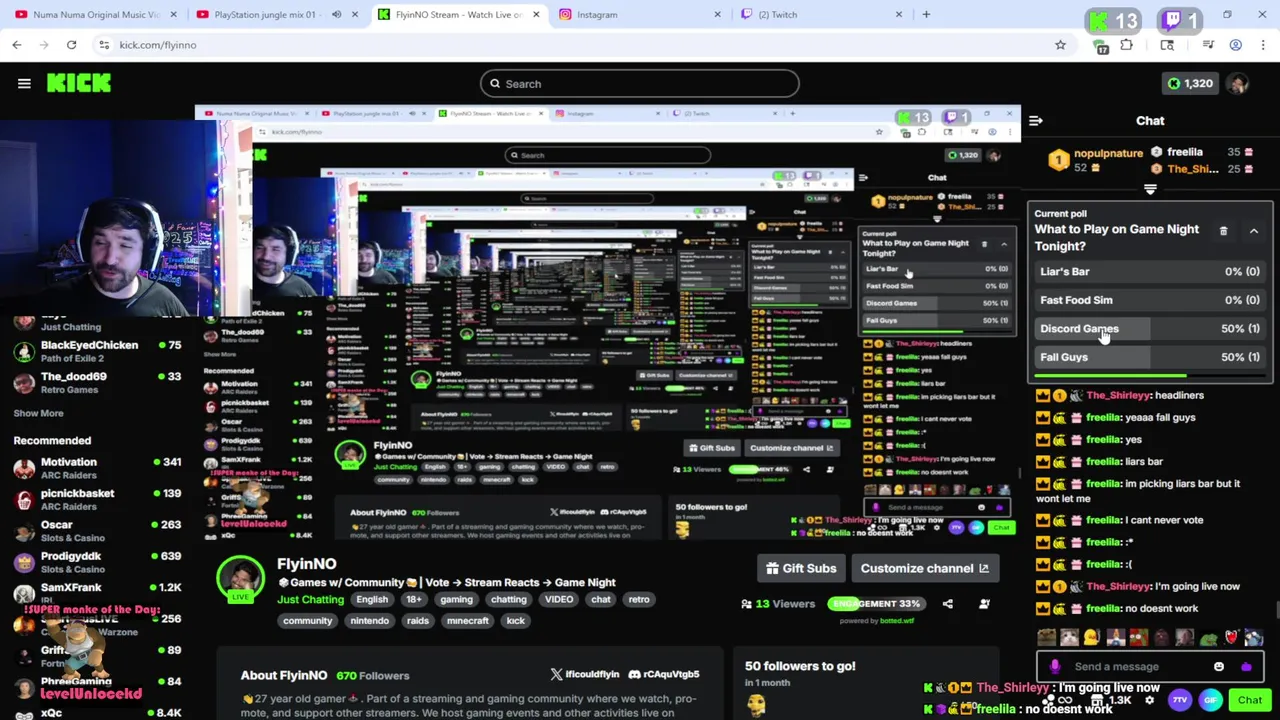Click the purple microphone icon in chat box
Viewport: 1280px width, 720px height.
coord(1055,667)
